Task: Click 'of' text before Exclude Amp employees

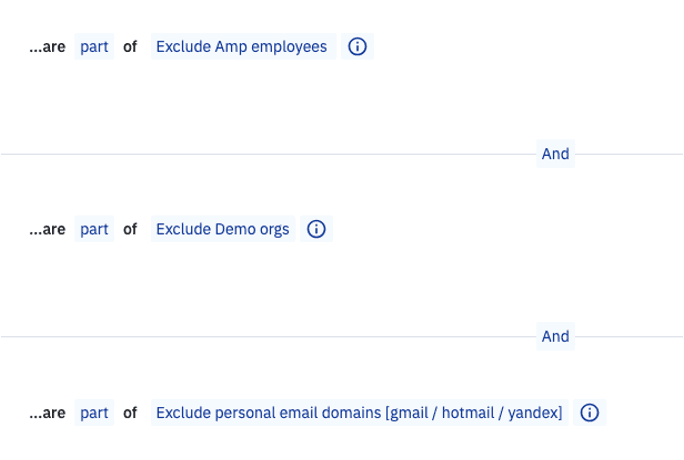Action: pos(130,47)
